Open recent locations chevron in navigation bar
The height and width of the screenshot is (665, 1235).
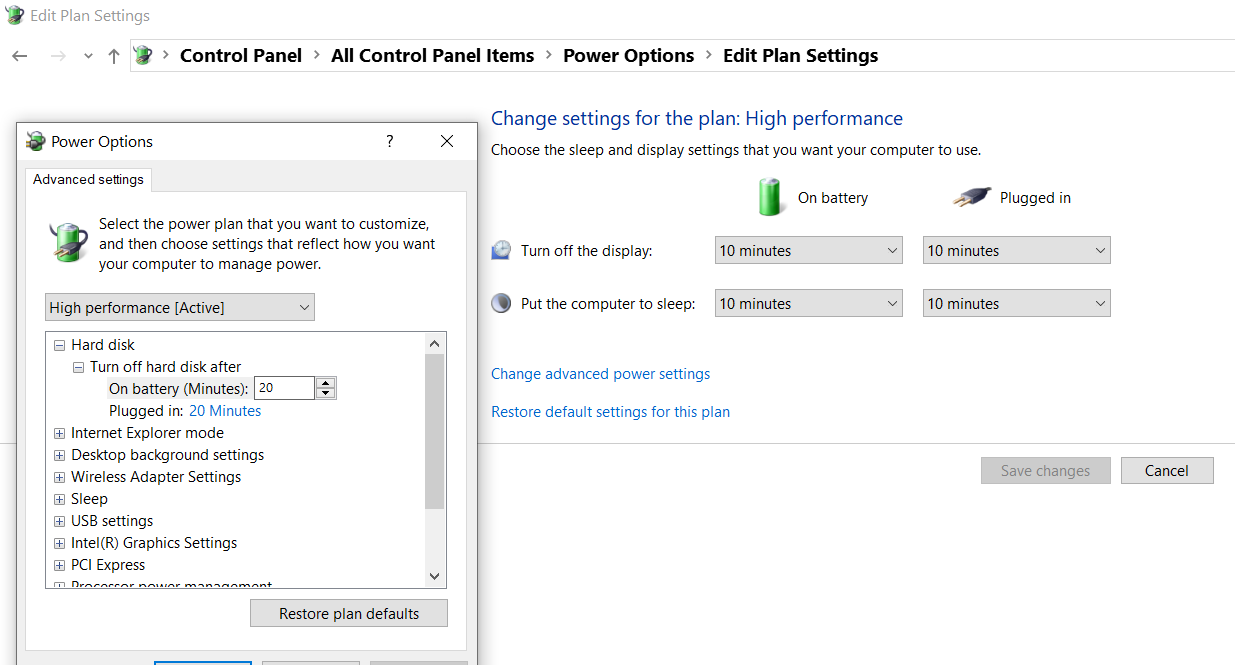(88, 56)
